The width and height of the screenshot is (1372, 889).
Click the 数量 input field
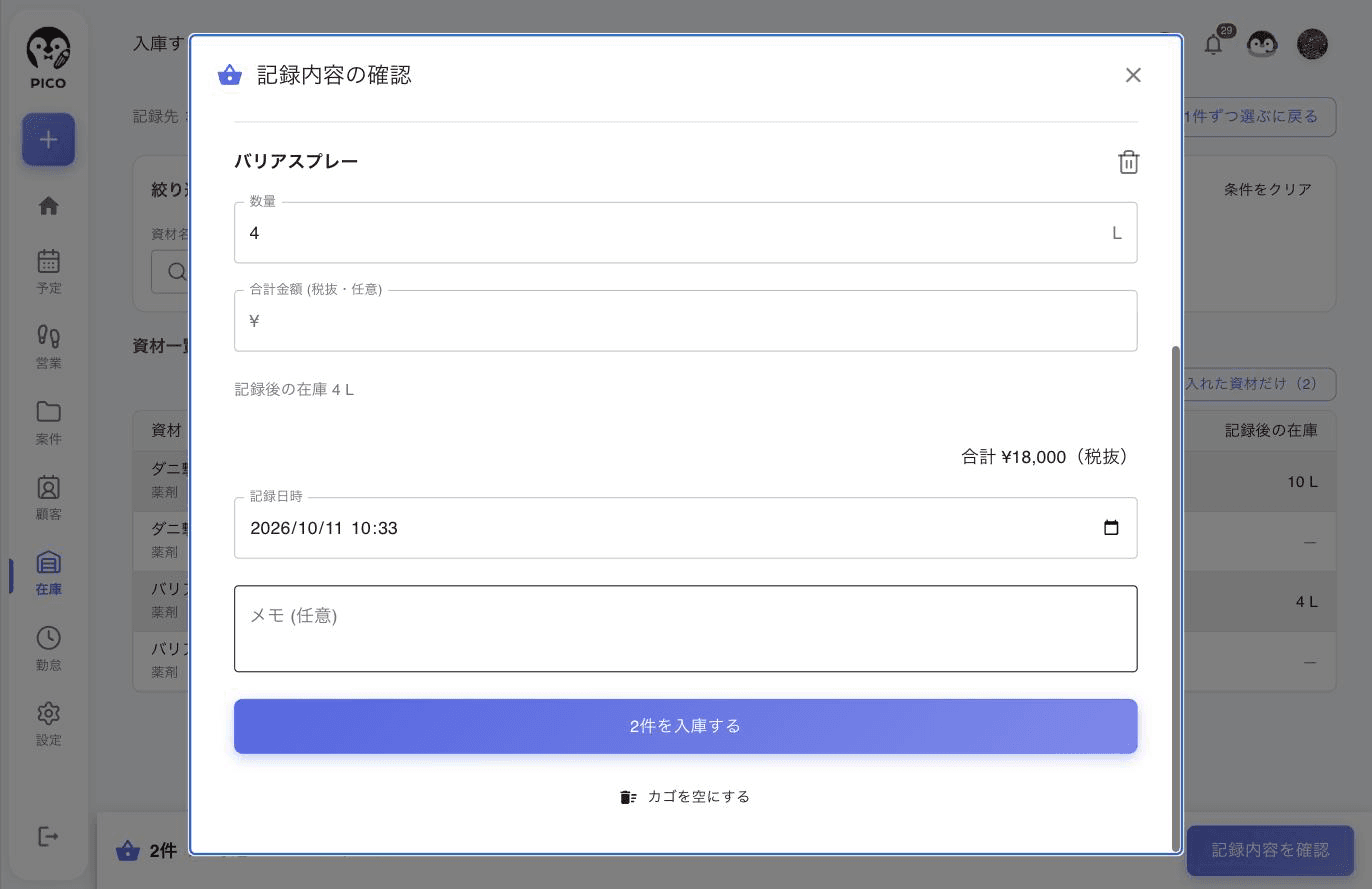[x=685, y=233]
